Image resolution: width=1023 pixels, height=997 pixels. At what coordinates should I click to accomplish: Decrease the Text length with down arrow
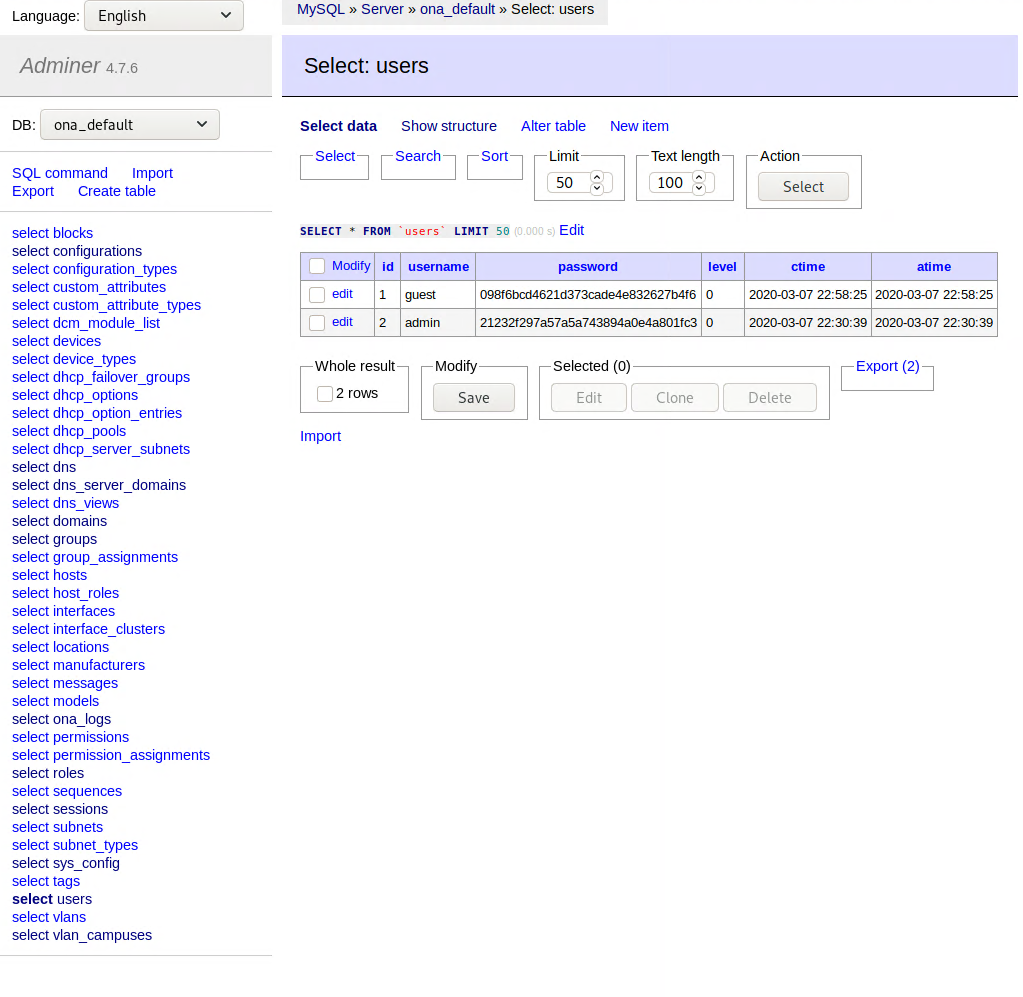pyautogui.click(x=699, y=189)
